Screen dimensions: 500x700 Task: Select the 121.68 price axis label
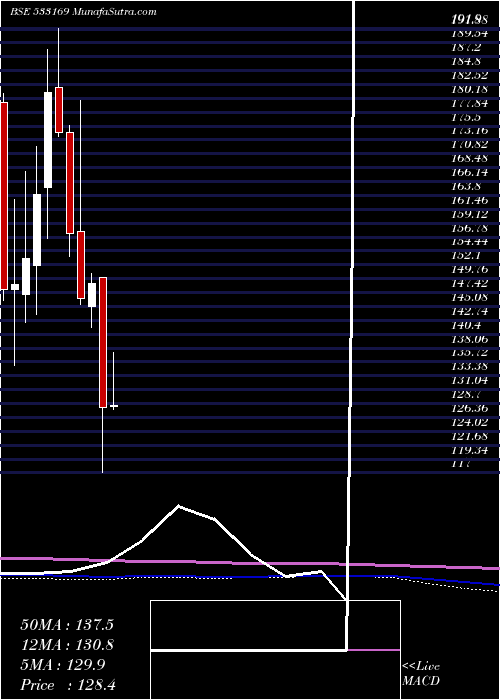[x=469, y=436]
